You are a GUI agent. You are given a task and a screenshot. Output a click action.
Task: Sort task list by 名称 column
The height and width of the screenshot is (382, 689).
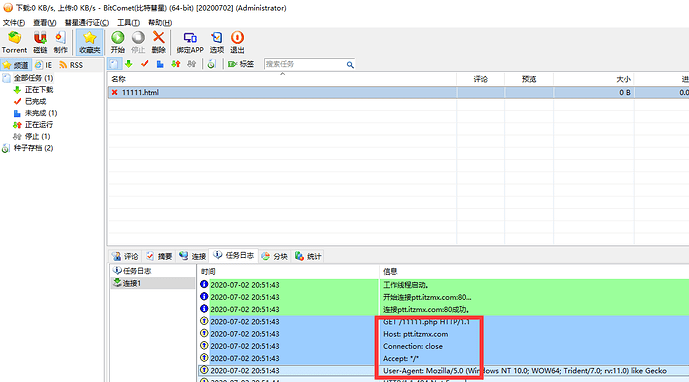pyautogui.click(x=282, y=79)
